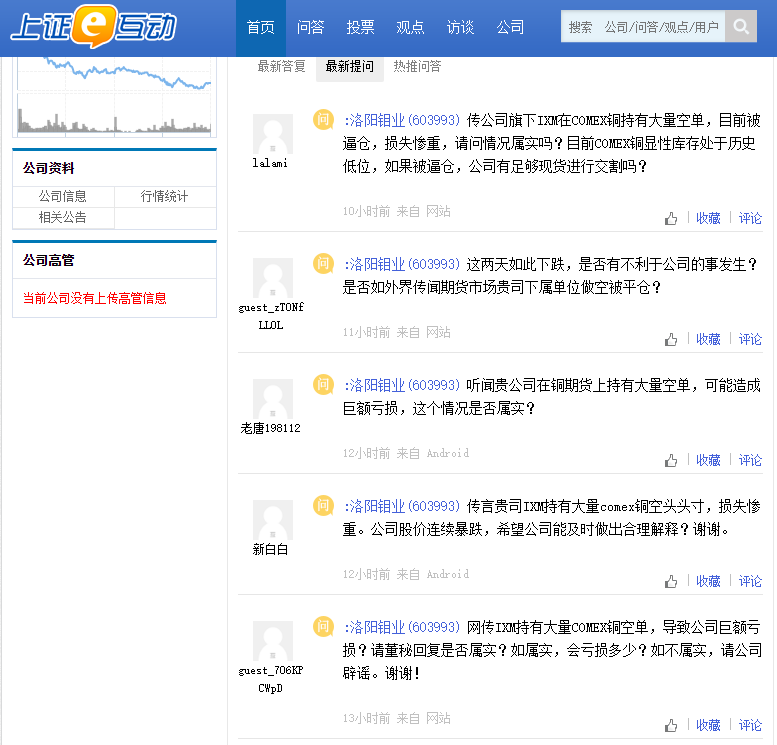Open username lalami profile
This screenshot has height=745, width=777.
click(270, 163)
